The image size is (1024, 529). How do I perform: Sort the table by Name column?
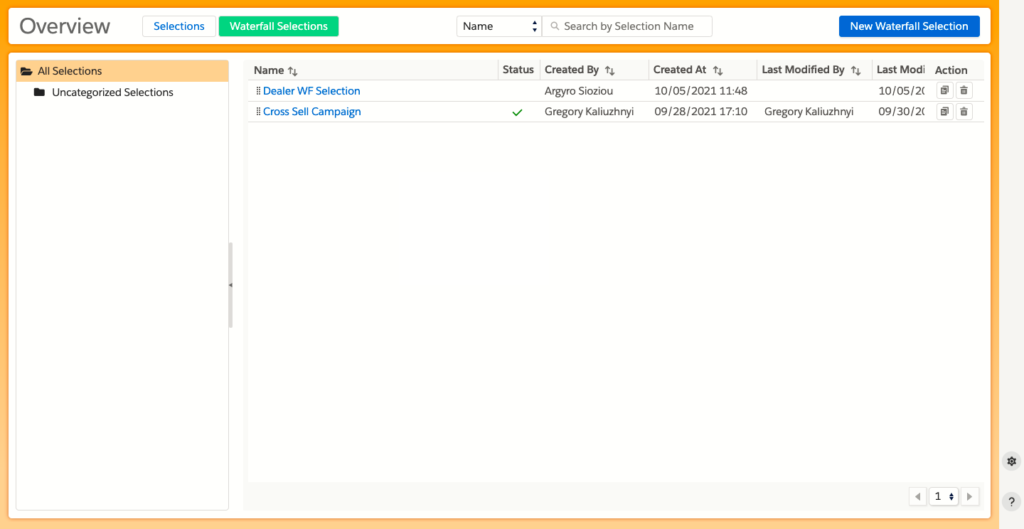click(293, 71)
